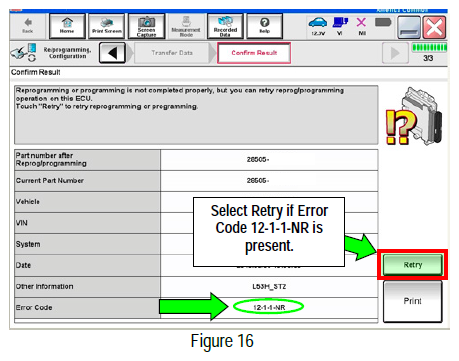459x361 pixels.
Task: Click the Confirm Result heading text
Action: [36, 72]
